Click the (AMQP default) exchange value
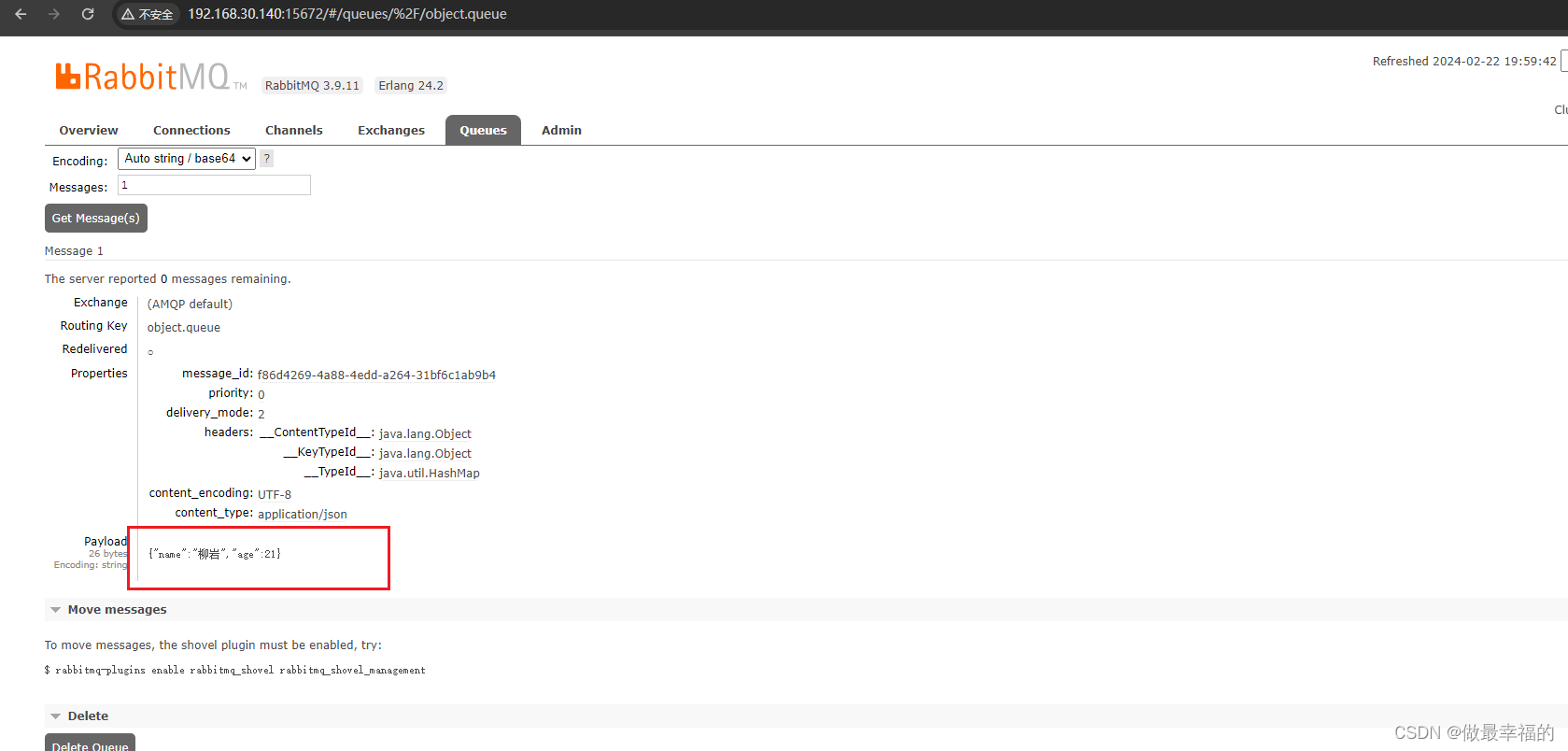The height and width of the screenshot is (751, 1568). coord(190,305)
